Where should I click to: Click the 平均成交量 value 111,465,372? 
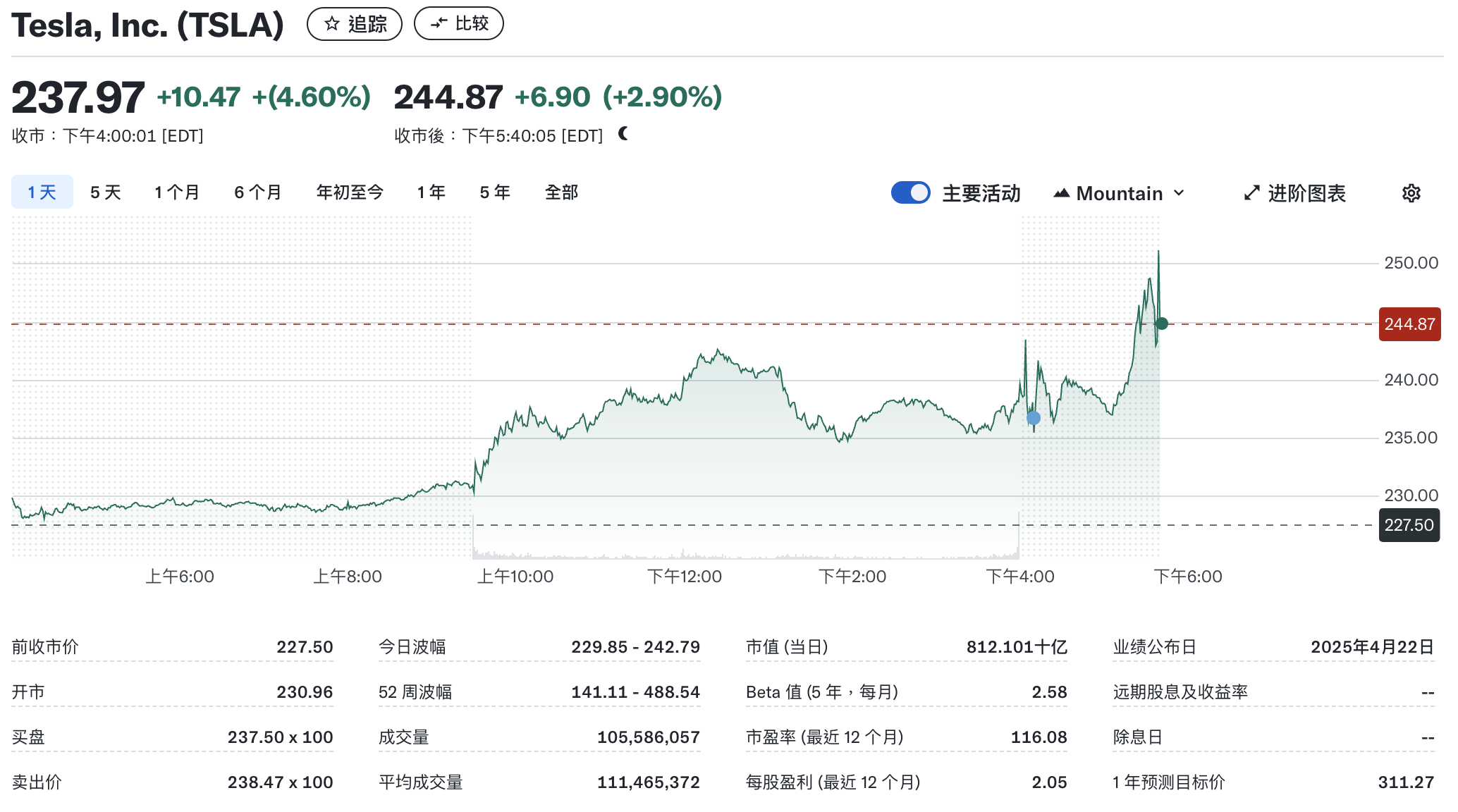click(649, 782)
